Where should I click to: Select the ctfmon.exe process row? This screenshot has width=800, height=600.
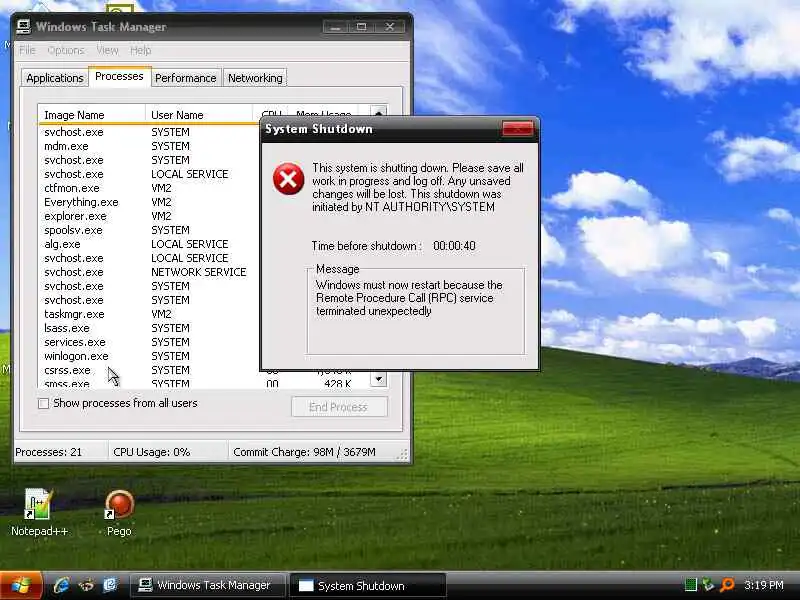pyautogui.click(x=148, y=188)
